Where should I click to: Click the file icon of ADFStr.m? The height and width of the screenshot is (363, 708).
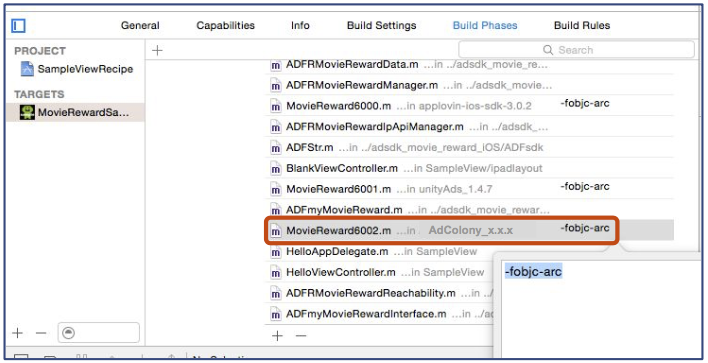click(275, 148)
